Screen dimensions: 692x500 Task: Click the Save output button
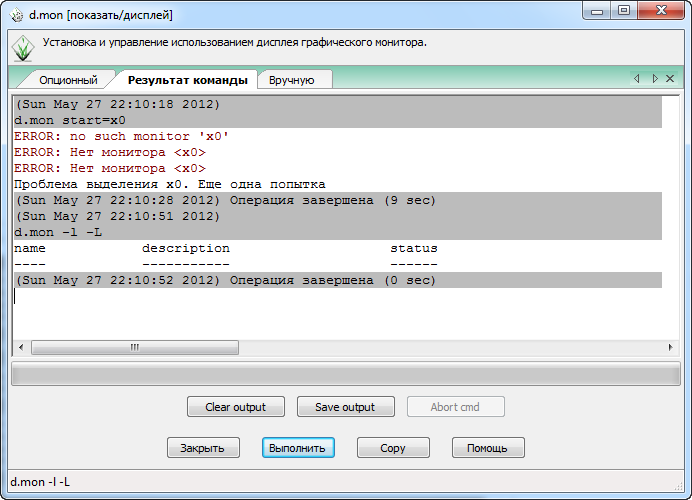346,407
